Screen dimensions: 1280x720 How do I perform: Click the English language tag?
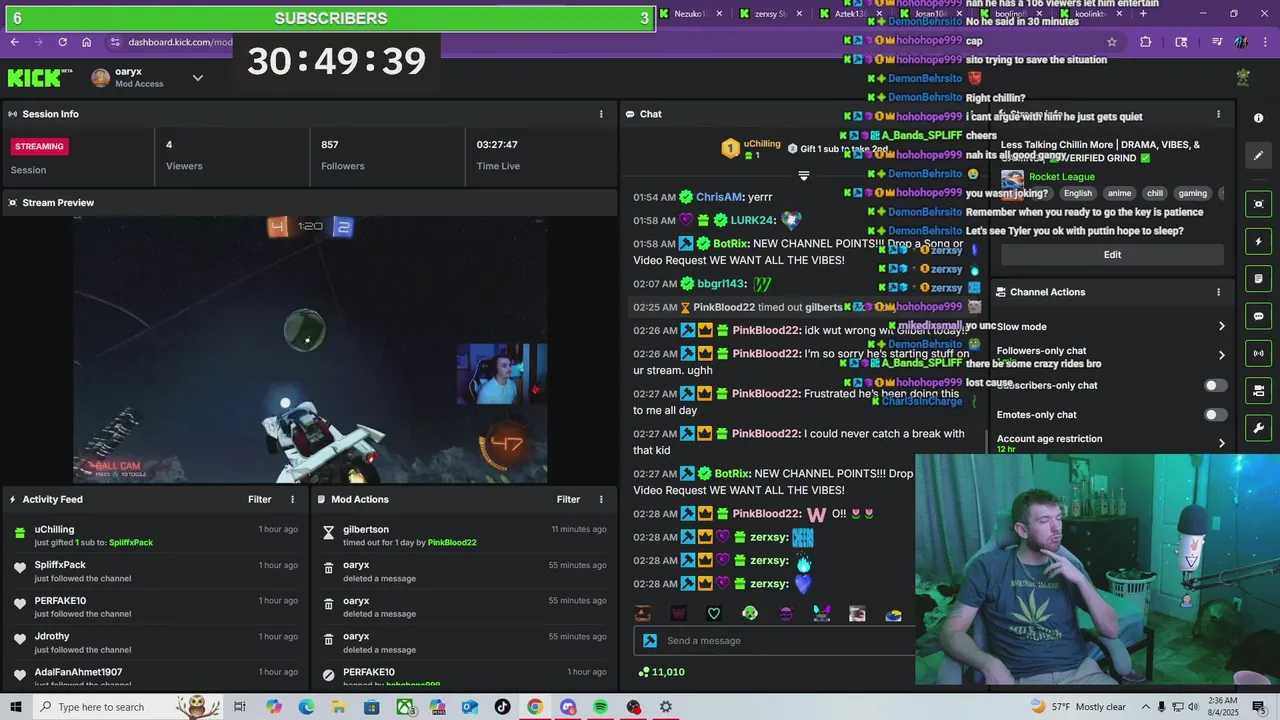pos(1078,193)
